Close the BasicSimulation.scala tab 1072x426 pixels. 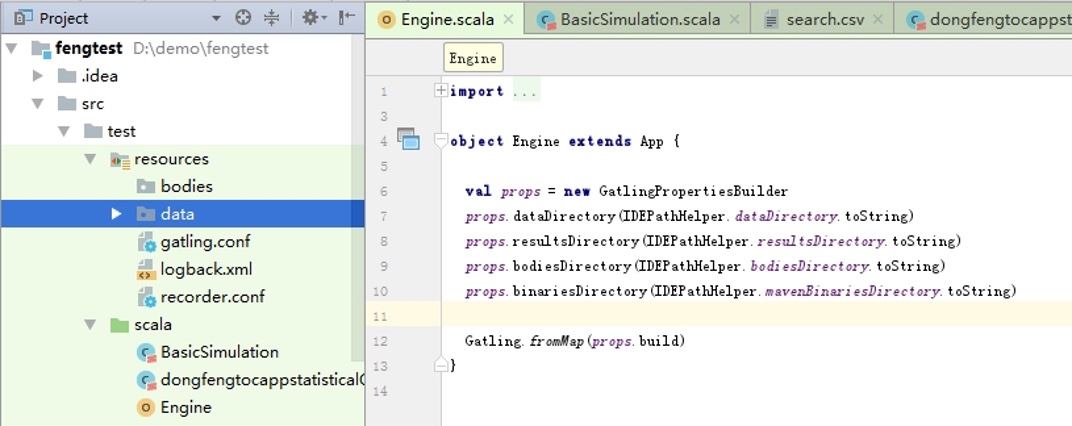[734, 19]
